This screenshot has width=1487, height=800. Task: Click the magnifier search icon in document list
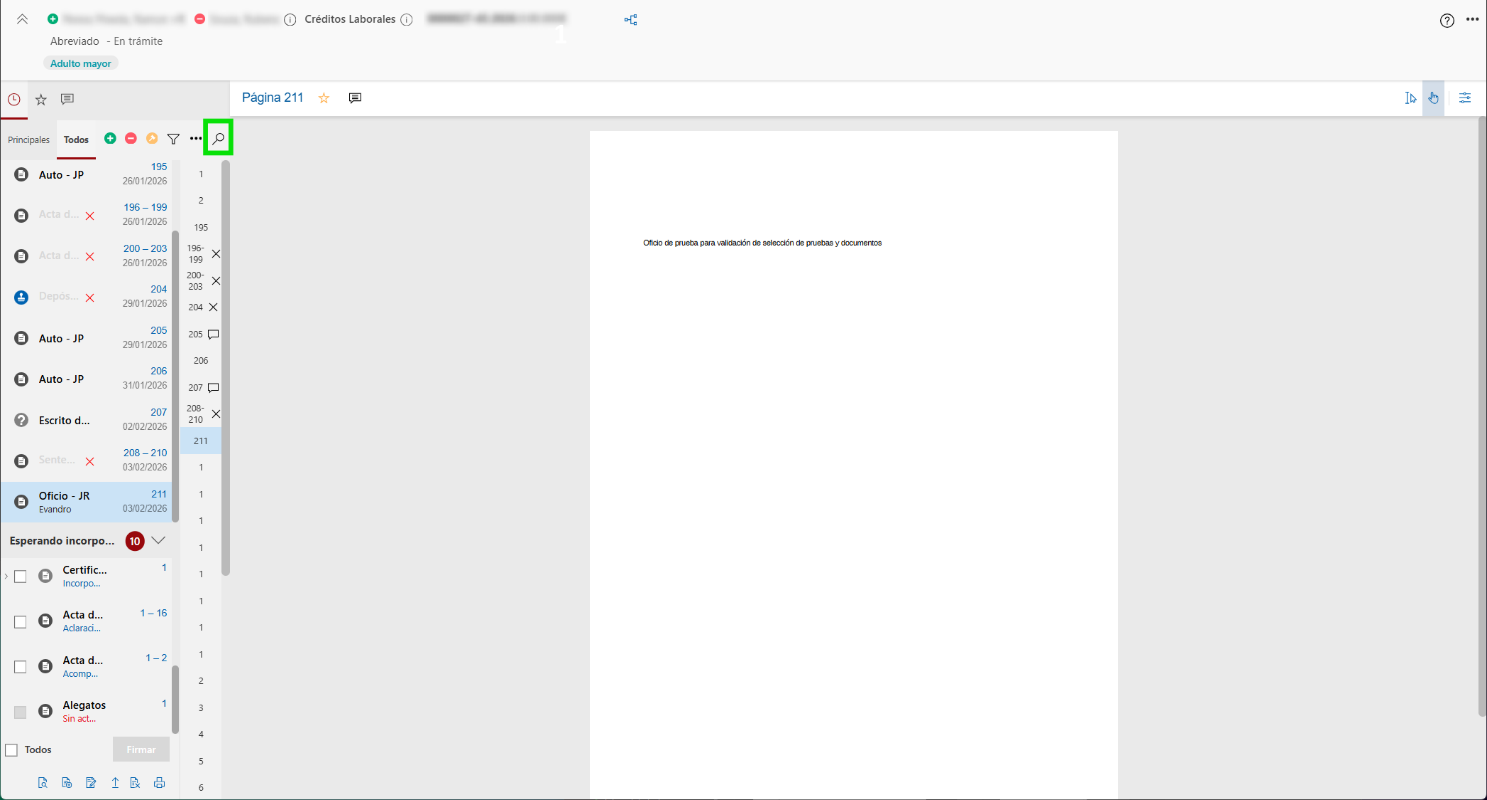[218, 138]
